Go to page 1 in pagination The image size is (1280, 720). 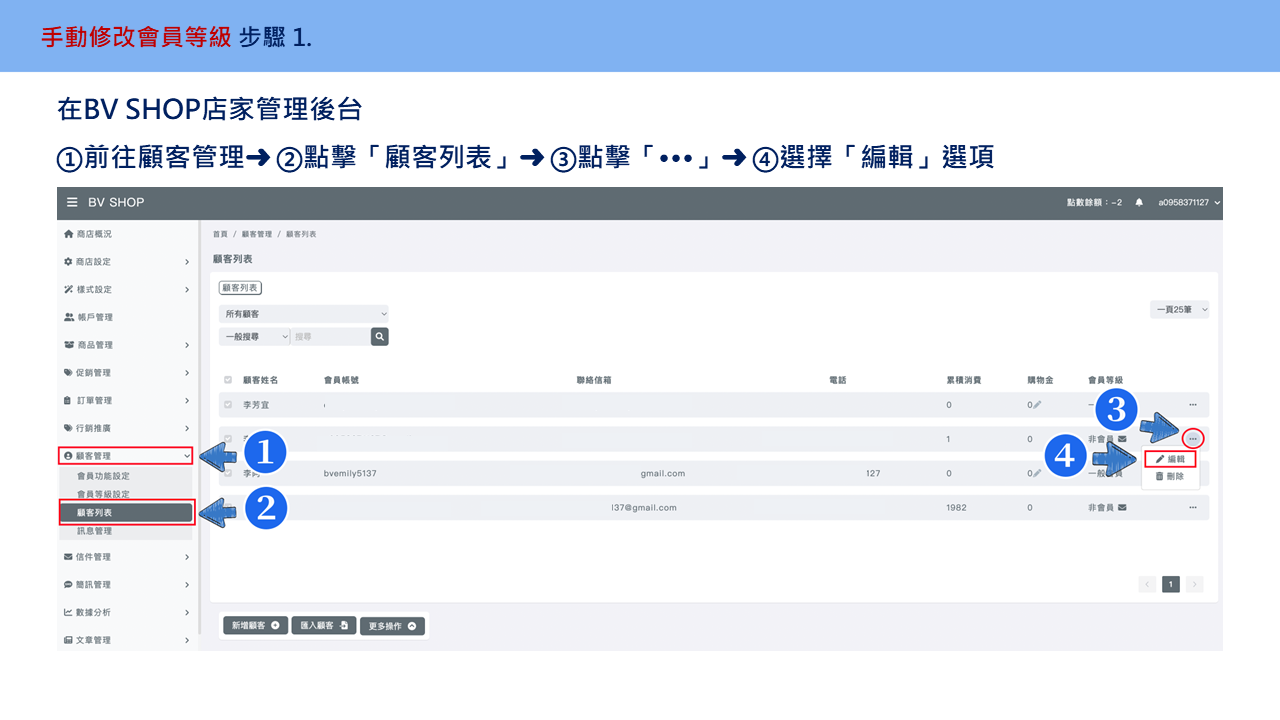pos(1171,584)
